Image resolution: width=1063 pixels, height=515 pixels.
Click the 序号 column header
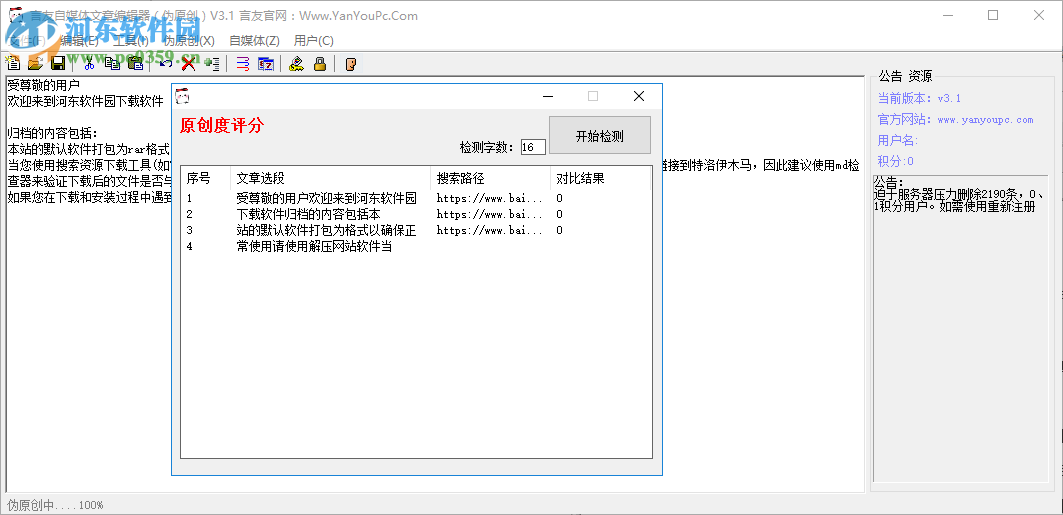[206, 179]
